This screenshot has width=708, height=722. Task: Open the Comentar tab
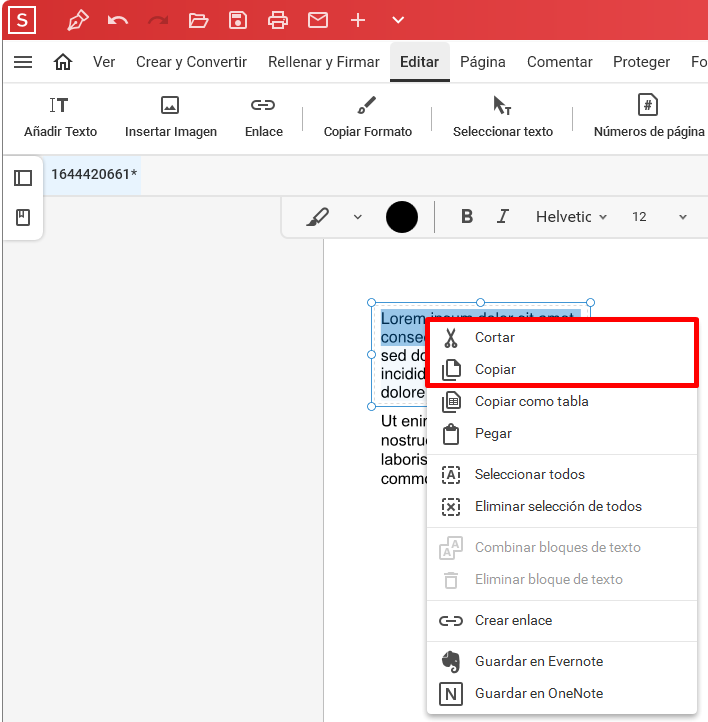[560, 62]
